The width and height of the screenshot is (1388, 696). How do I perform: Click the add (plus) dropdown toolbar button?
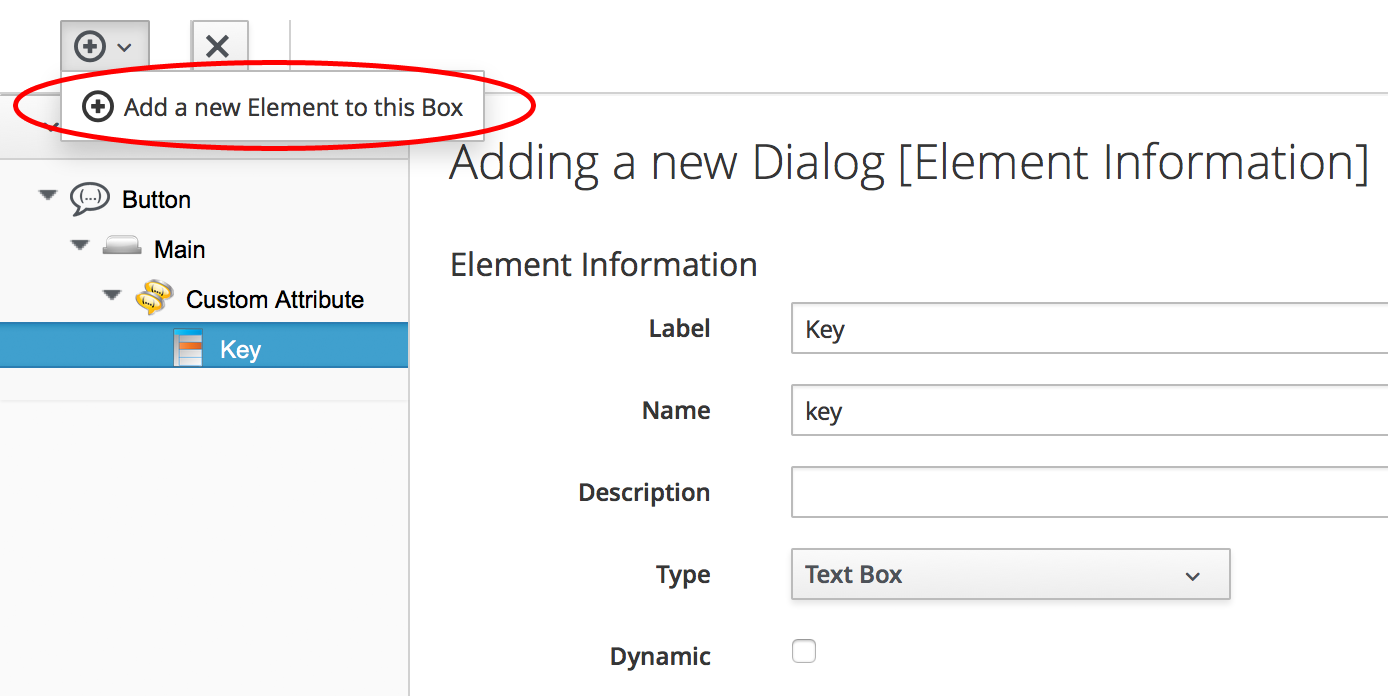tap(104, 46)
